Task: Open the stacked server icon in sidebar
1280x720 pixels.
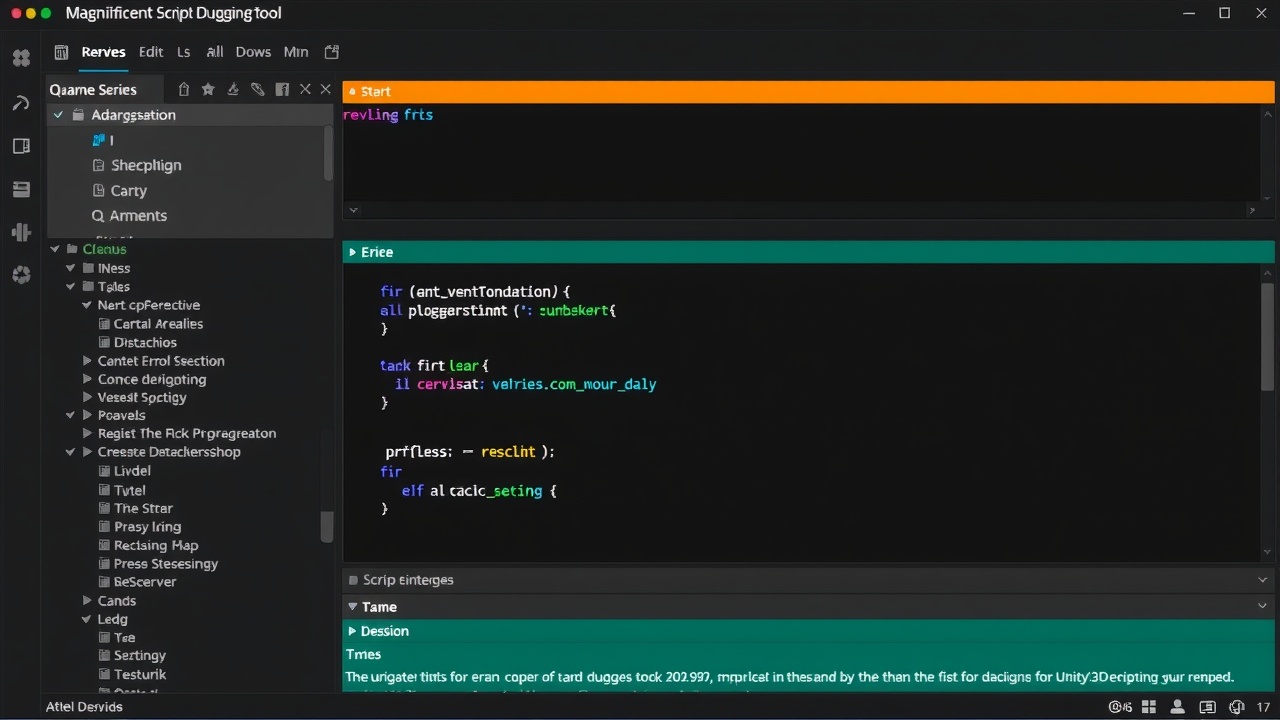Action: [21, 189]
